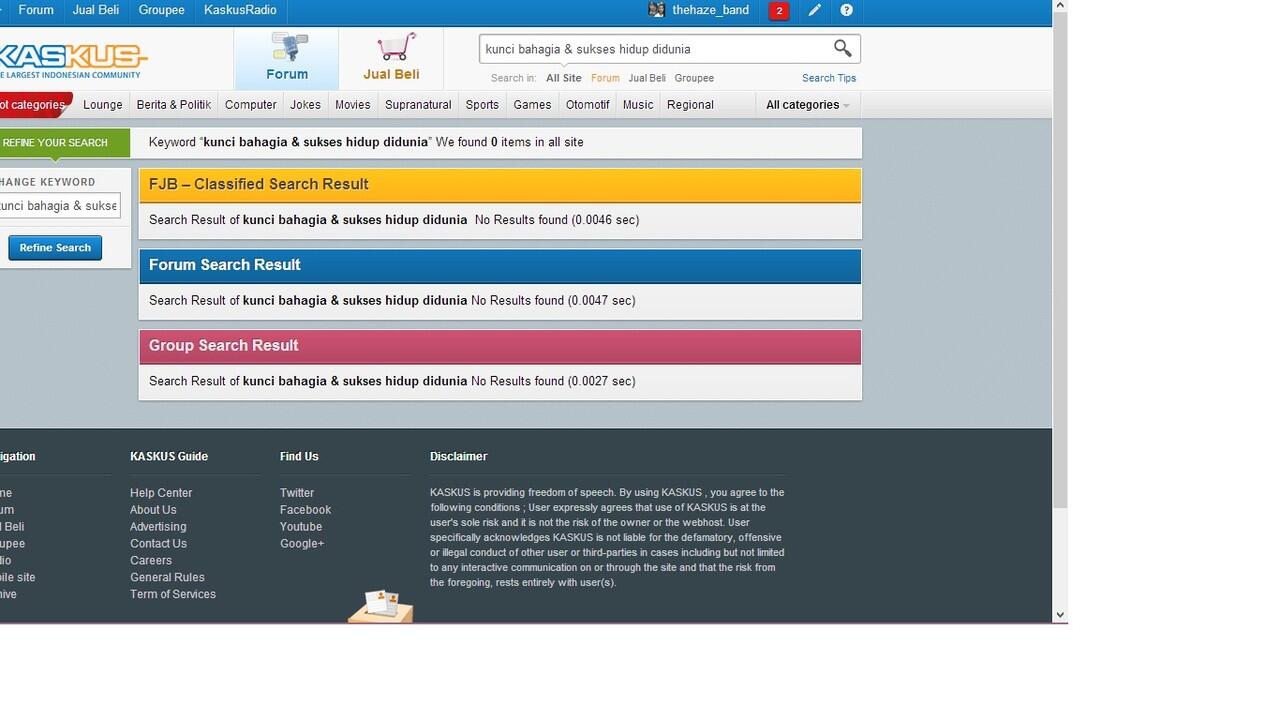Select the Jual Beli shopping cart tab
Viewport: 1280px width, 720px height.
(x=391, y=58)
